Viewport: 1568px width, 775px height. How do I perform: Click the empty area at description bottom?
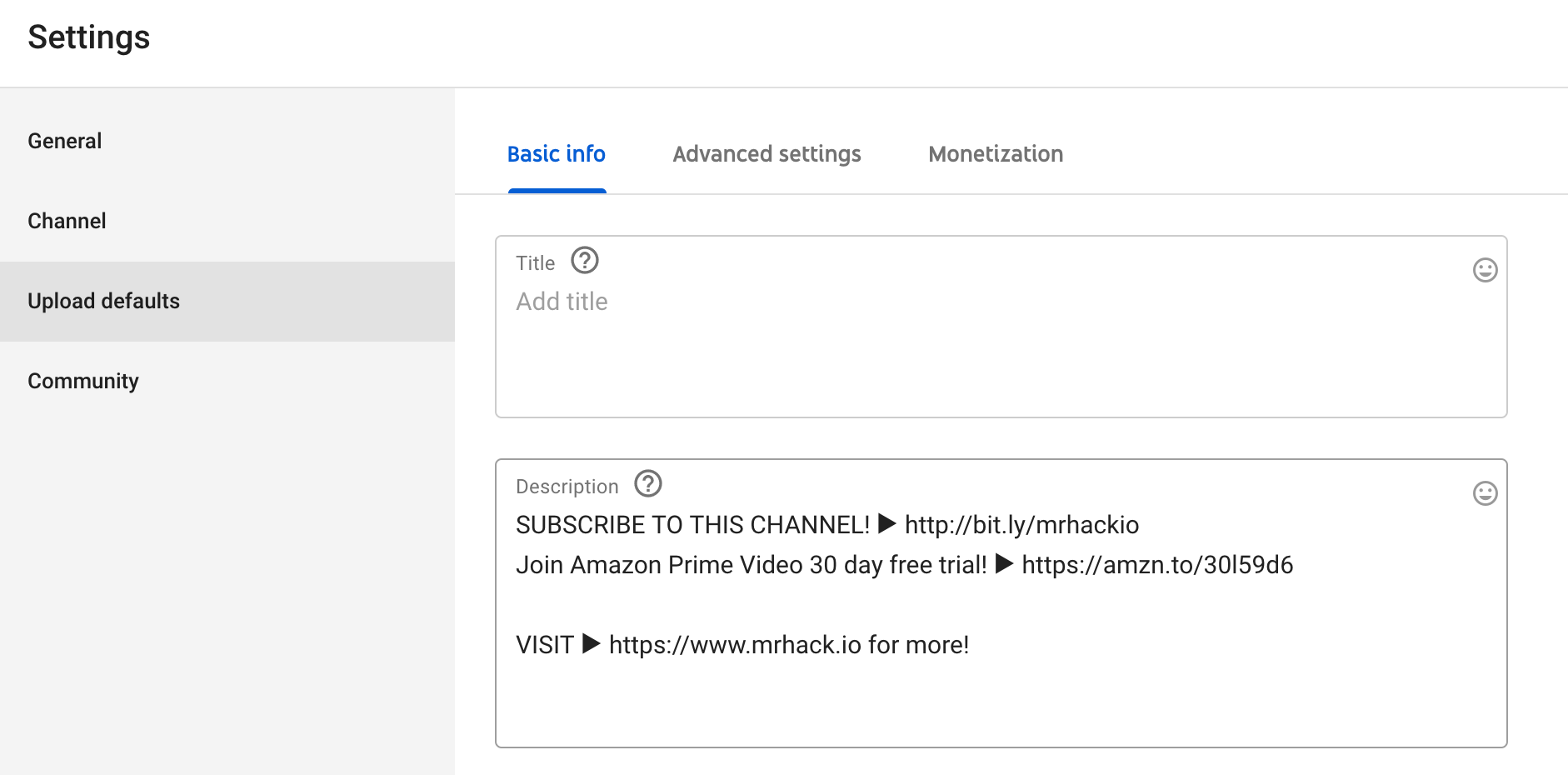1000,708
